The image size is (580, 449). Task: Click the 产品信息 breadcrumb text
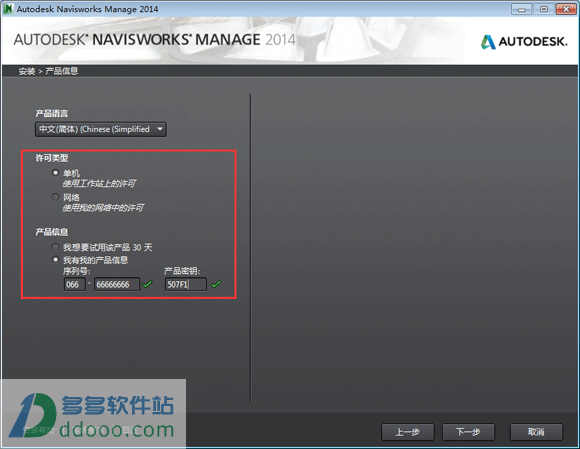click(61, 71)
